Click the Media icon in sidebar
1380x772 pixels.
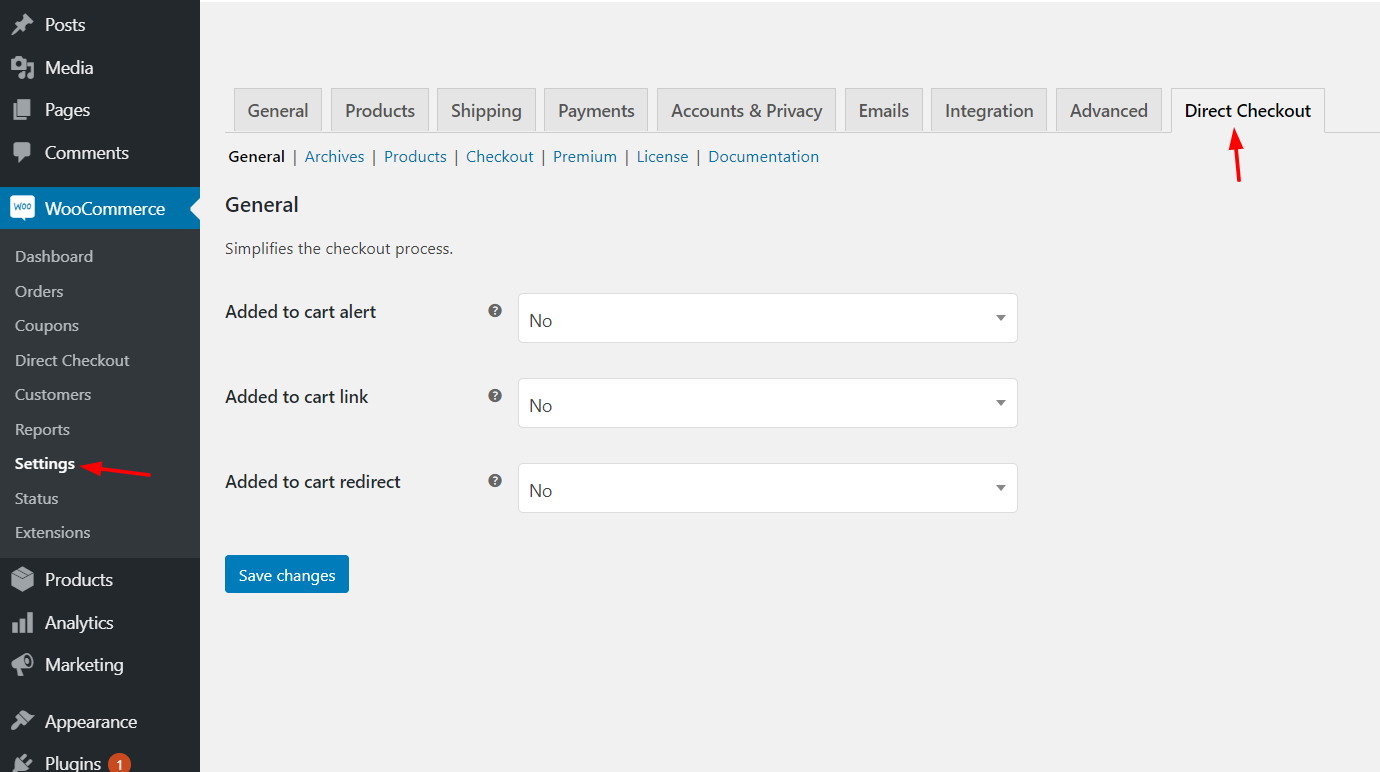click(22, 68)
